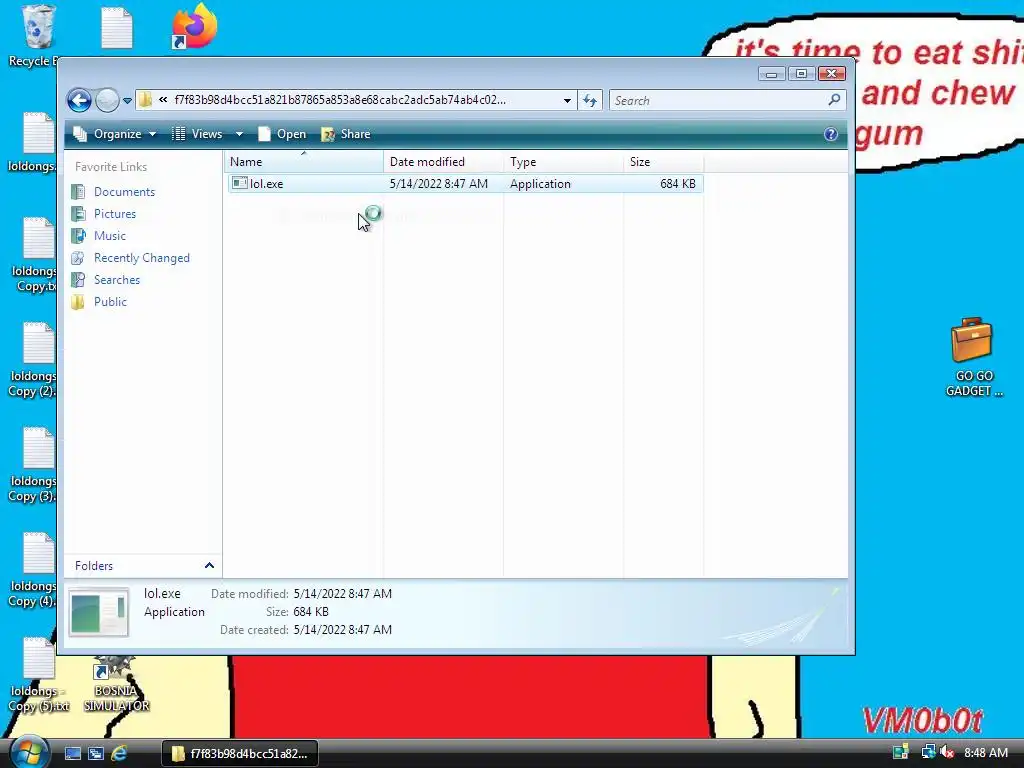1024x768 pixels.
Task: Open the Organize menu
Action: point(115,134)
